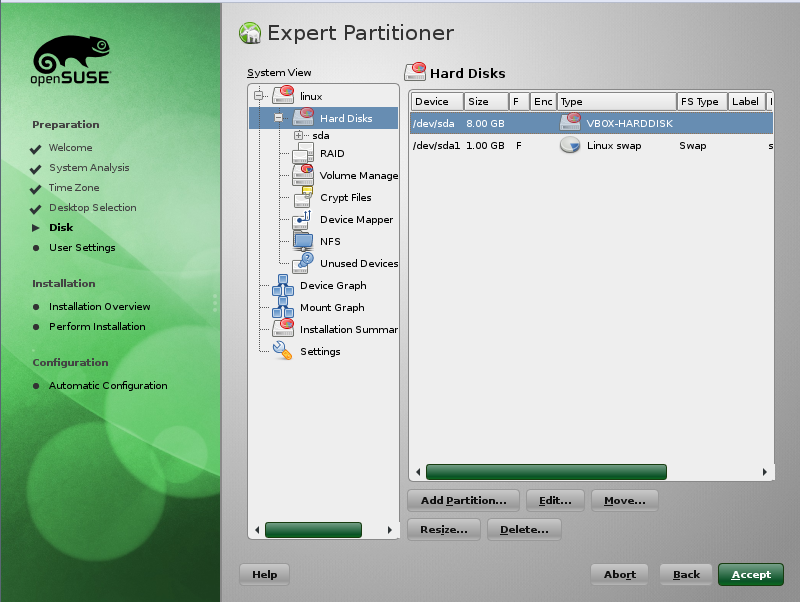This screenshot has height=602, width=800.
Task: Collapse the Hard Disks tree node
Action: (x=279, y=118)
